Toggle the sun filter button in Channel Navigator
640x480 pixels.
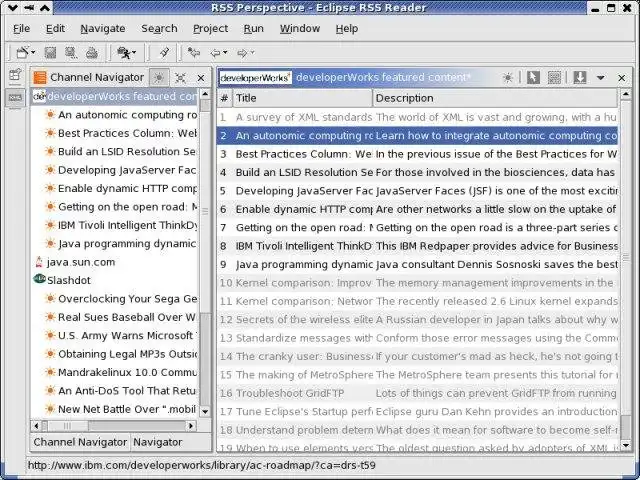(x=159, y=78)
